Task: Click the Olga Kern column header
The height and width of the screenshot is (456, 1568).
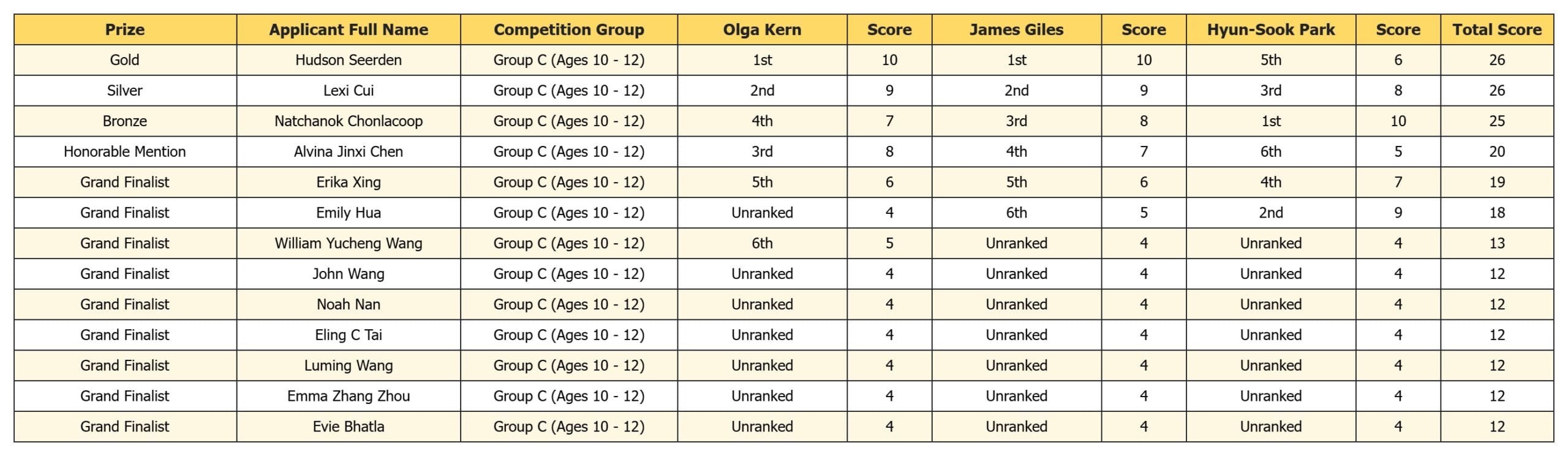Action: pos(762,29)
